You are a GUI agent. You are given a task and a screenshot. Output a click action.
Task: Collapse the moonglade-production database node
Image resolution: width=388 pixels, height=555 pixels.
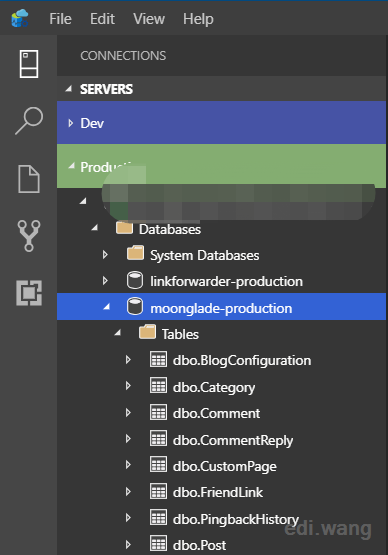(x=107, y=307)
